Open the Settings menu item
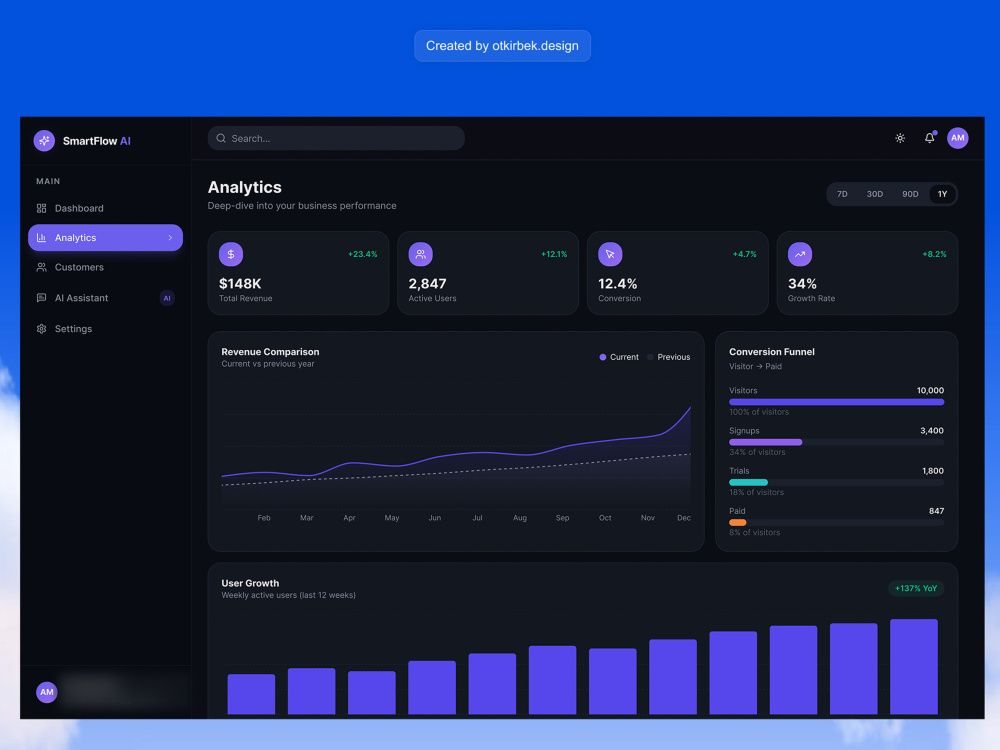Viewport: 1000px width, 750px height. point(105,329)
